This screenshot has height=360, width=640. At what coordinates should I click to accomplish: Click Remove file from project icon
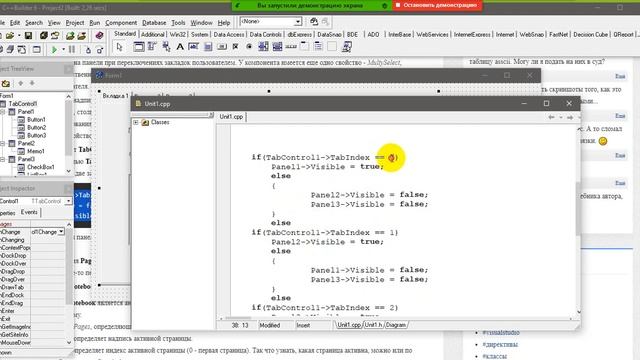click(82, 36)
